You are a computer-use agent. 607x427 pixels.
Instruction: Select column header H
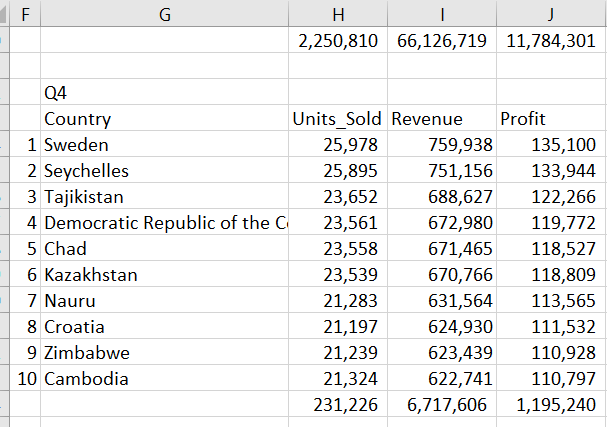[x=338, y=14]
